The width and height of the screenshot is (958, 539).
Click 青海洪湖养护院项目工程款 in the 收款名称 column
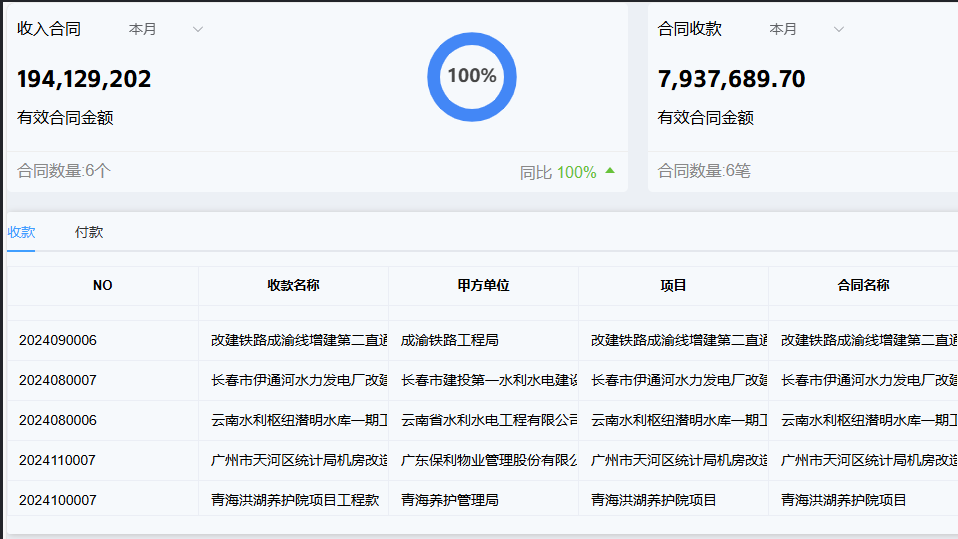[x=295, y=500]
